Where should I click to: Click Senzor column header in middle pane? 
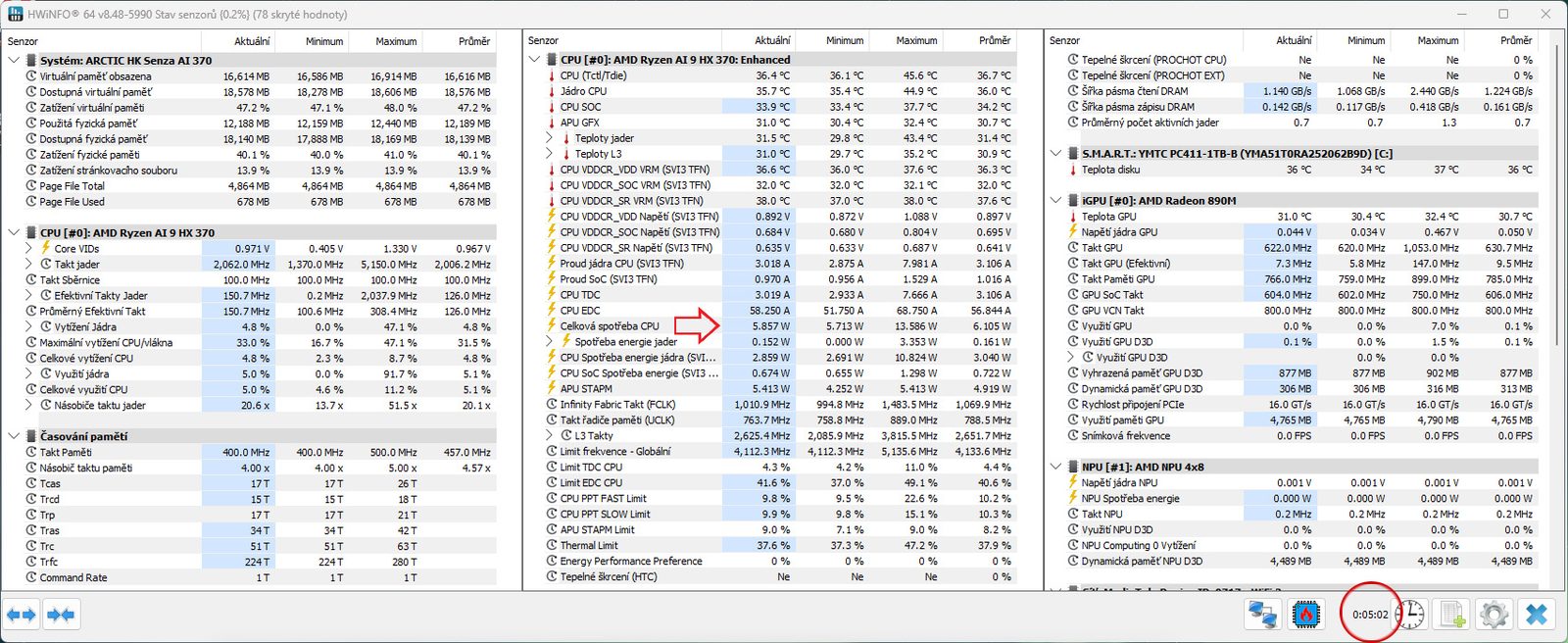[622, 40]
